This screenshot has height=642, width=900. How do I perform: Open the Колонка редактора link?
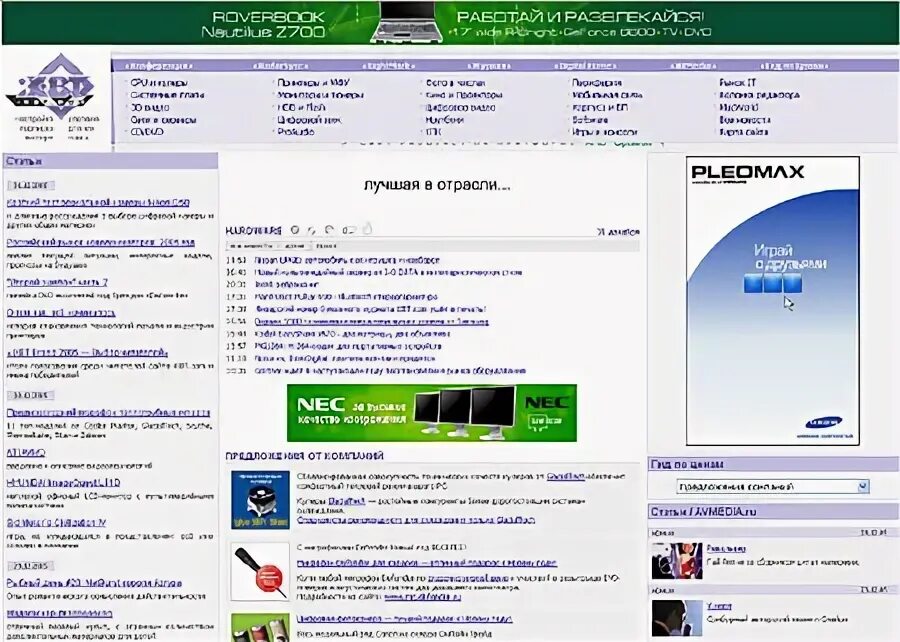pos(759,95)
